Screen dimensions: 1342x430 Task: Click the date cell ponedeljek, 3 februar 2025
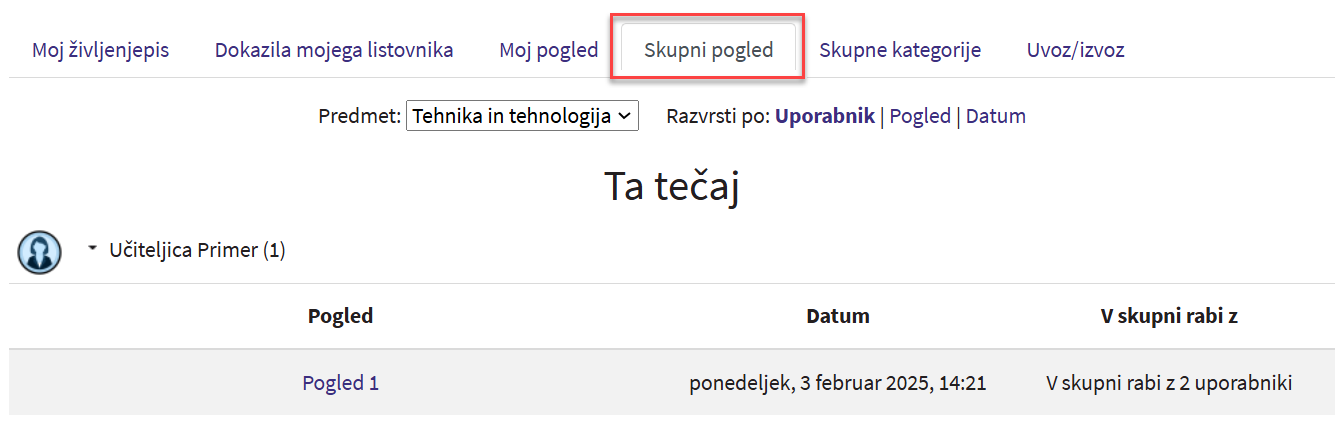[x=837, y=382]
